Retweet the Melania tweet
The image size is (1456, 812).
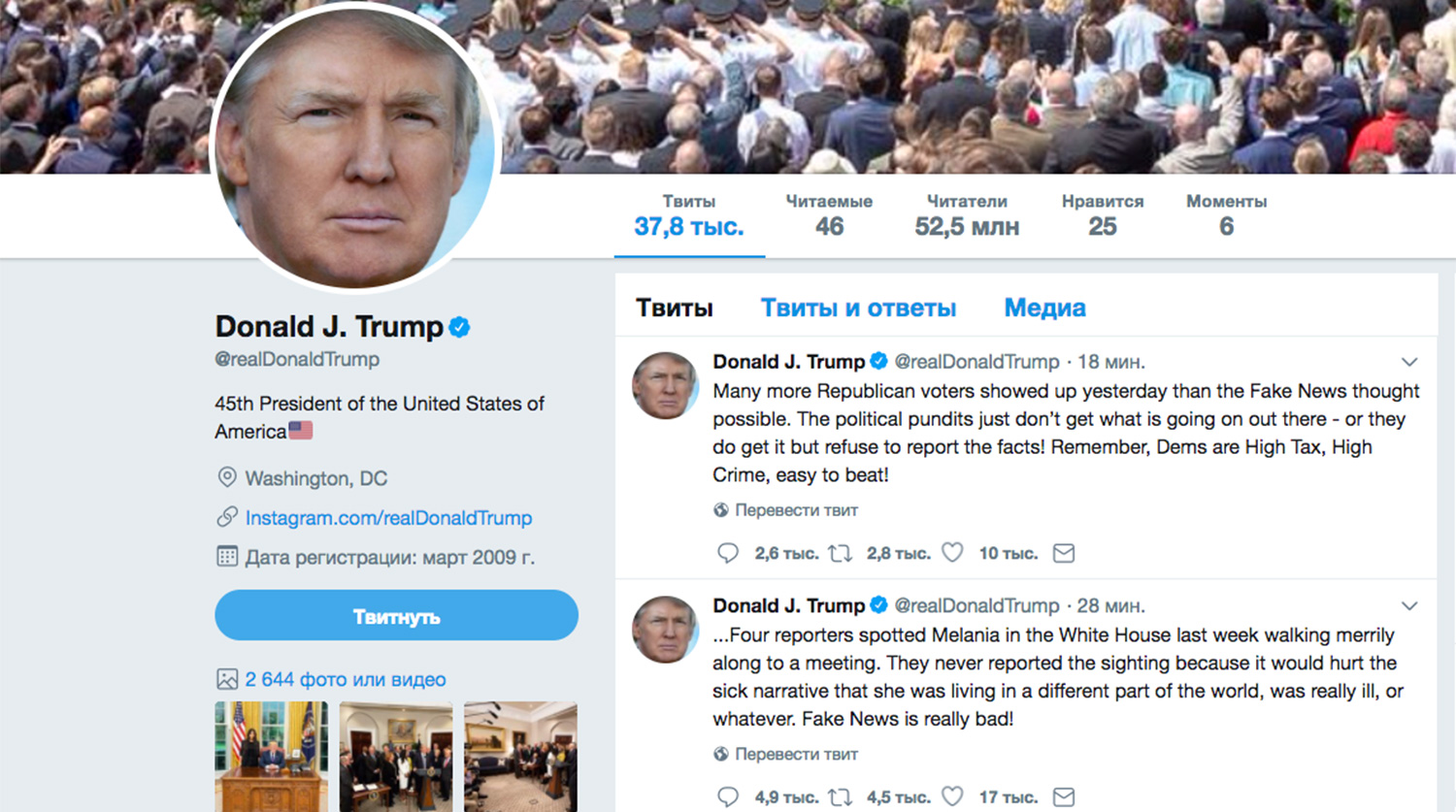(x=841, y=797)
